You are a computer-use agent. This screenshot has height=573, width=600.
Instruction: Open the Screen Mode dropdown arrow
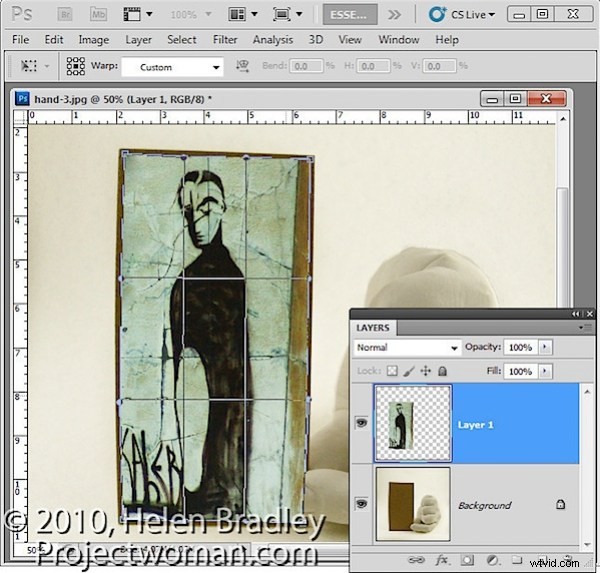(x=299, y=15)
